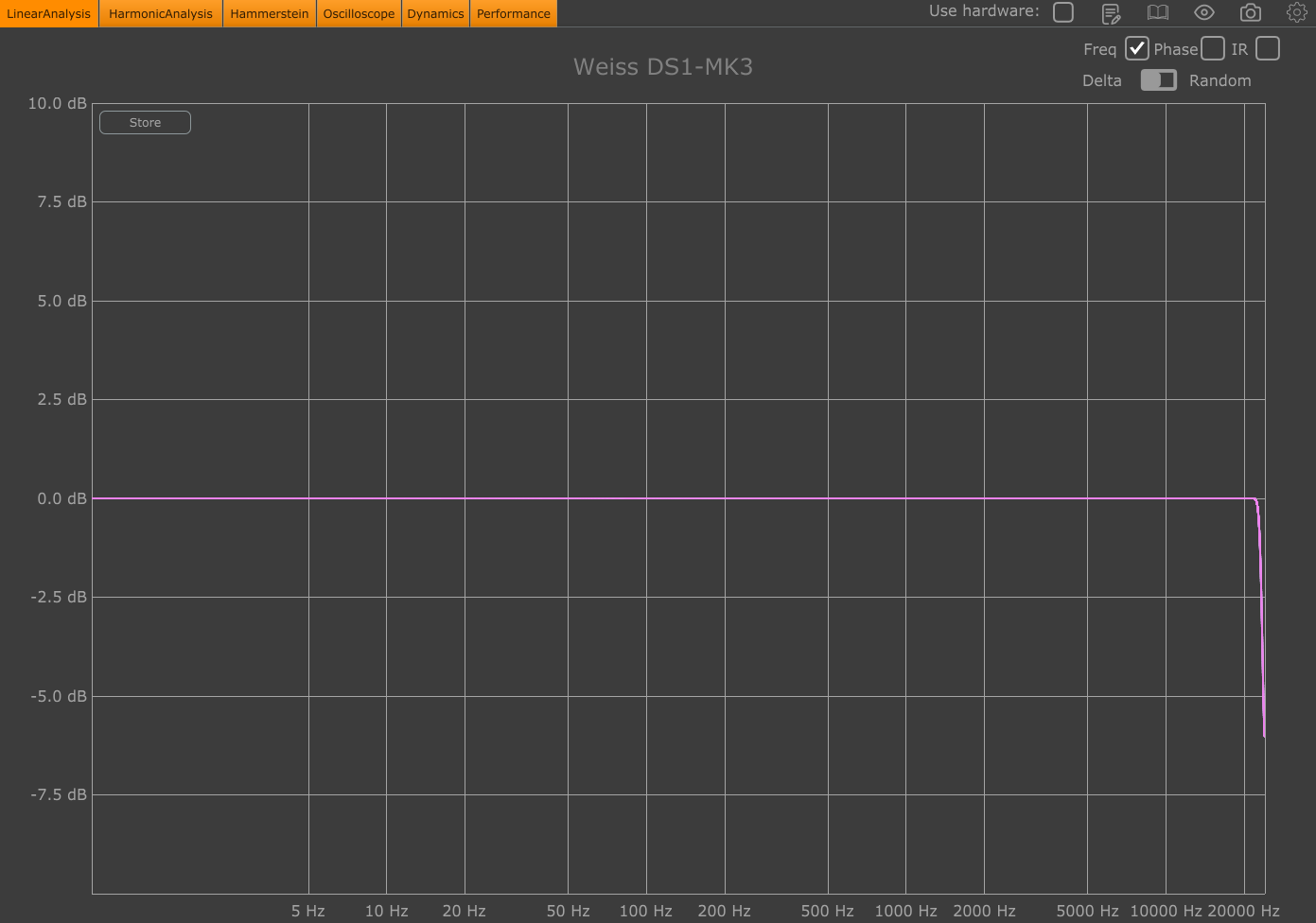Viewport: 1316px width, 923px height.
Task: Click the 100 Hz axis label
Action: (x=646, y=911)
